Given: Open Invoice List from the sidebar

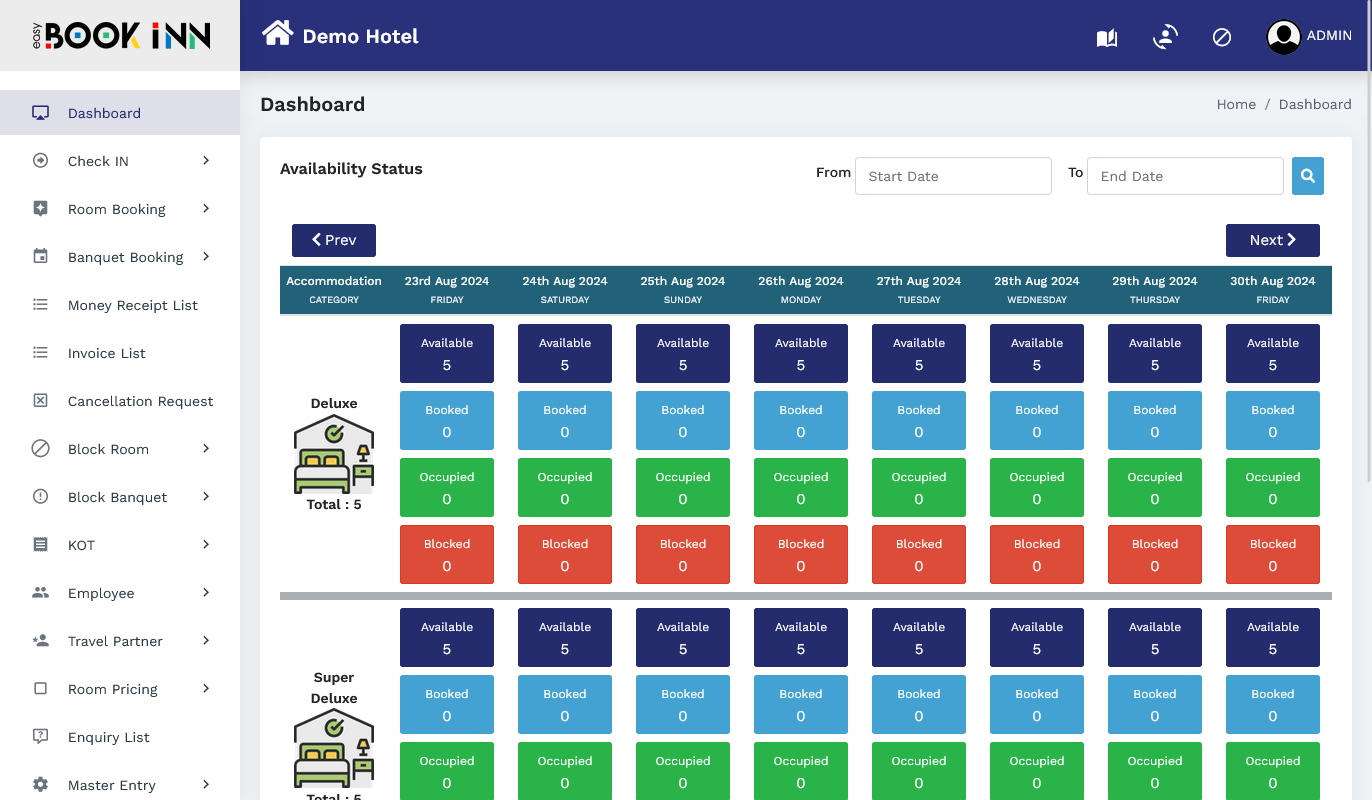Looking at the screenshot, I should [x=106, y=353].
